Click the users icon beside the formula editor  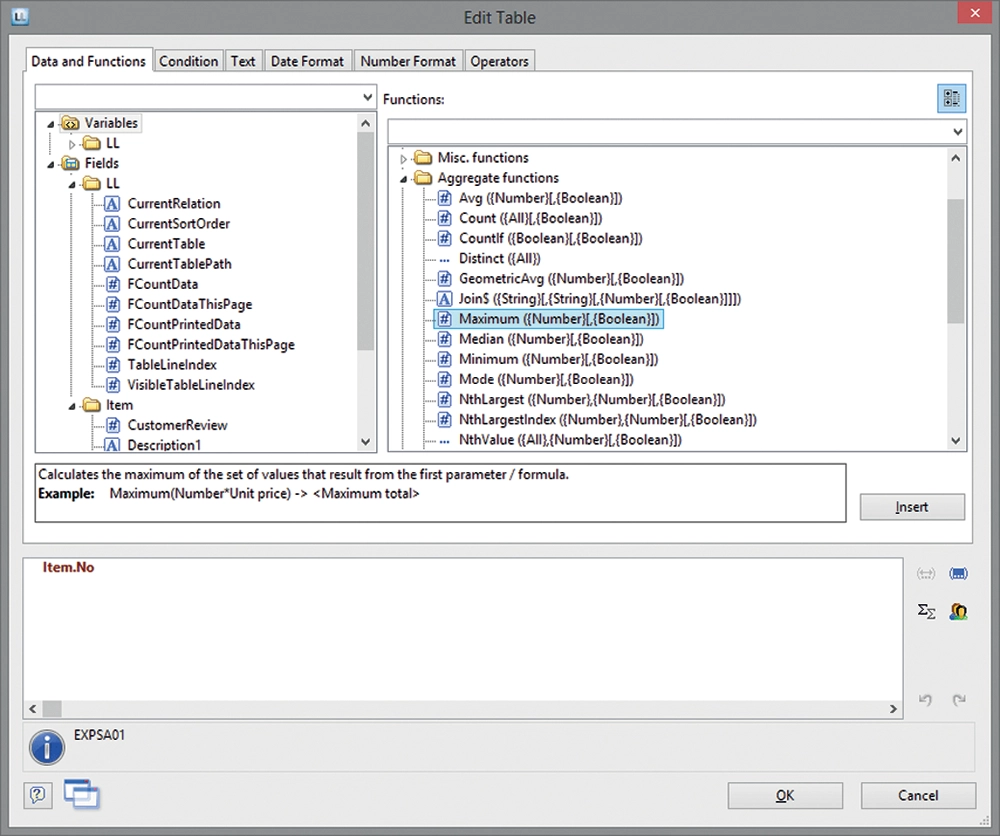(x=957, y=611)
